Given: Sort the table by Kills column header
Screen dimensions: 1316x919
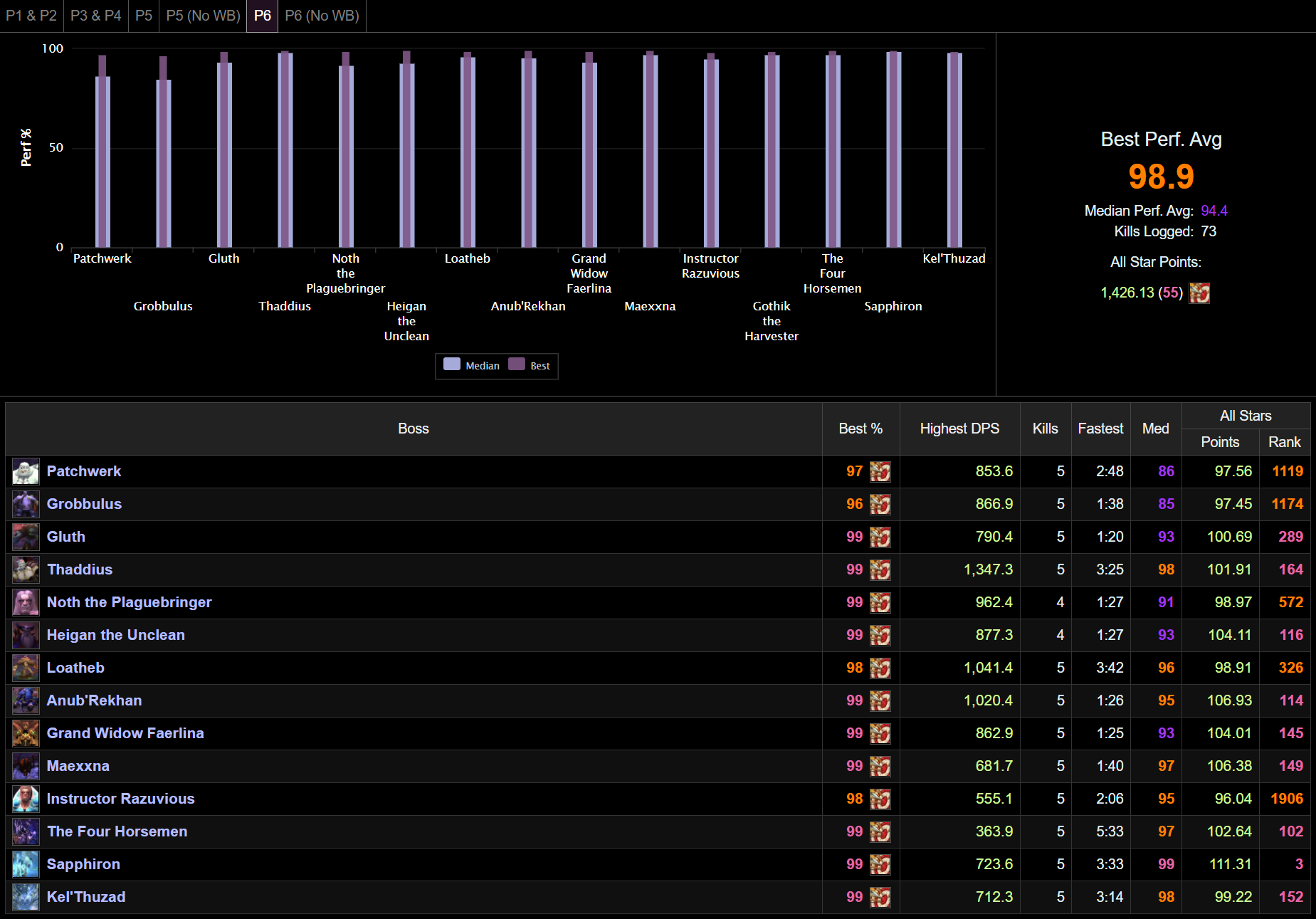Looking at the screenshot, I should (1045, 429).
